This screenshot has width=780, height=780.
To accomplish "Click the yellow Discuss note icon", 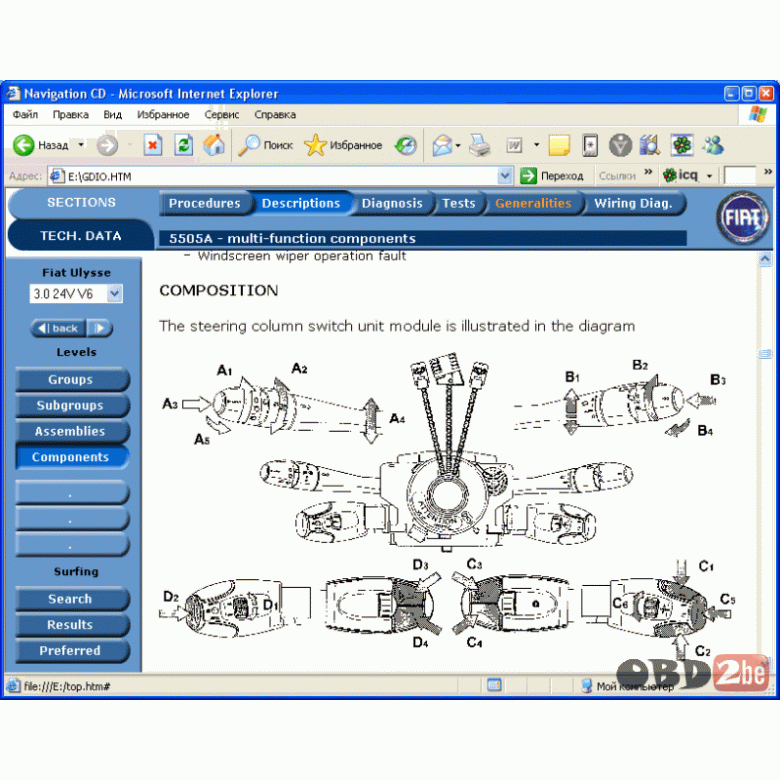I will 559,145.
